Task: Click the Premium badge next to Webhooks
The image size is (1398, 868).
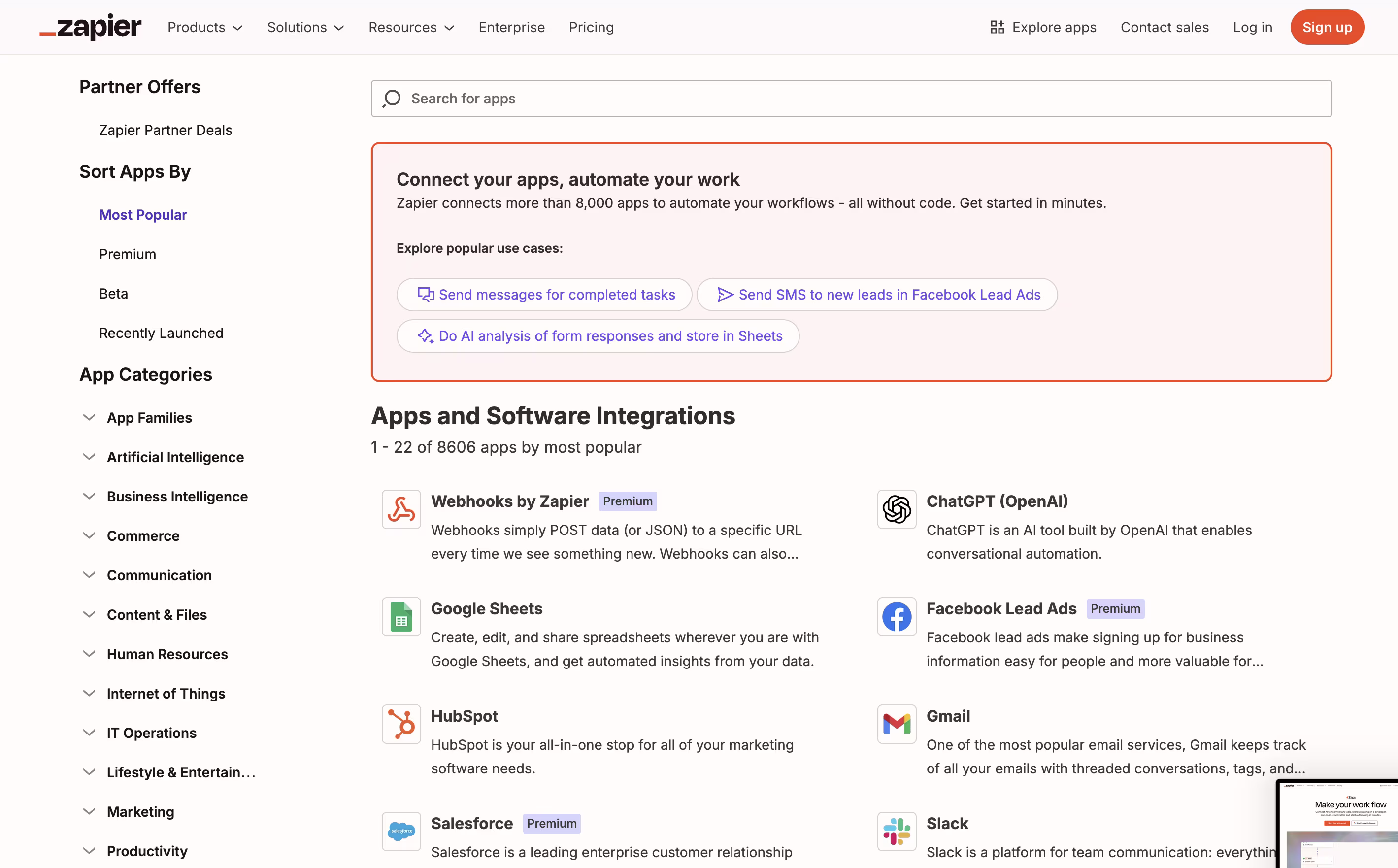Action: [628, 501]
